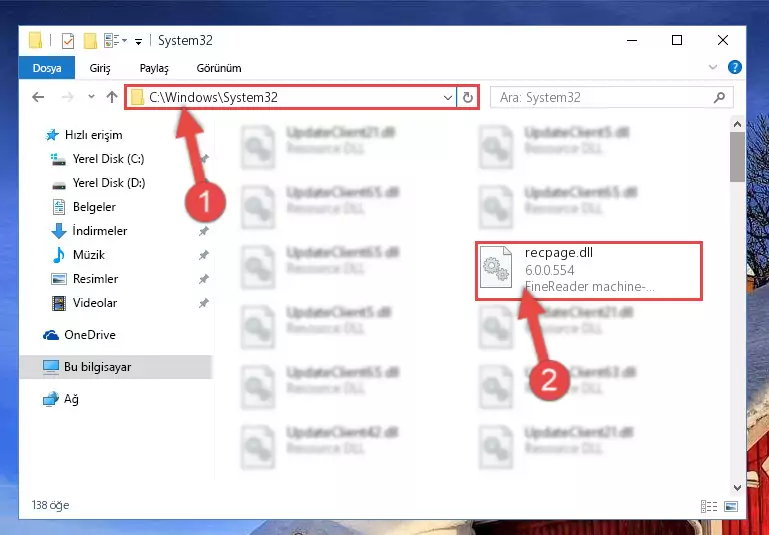Open Customize Quick Access Toolbar dropdown
The height and width of the screenshot is (535, 769).
139,42
